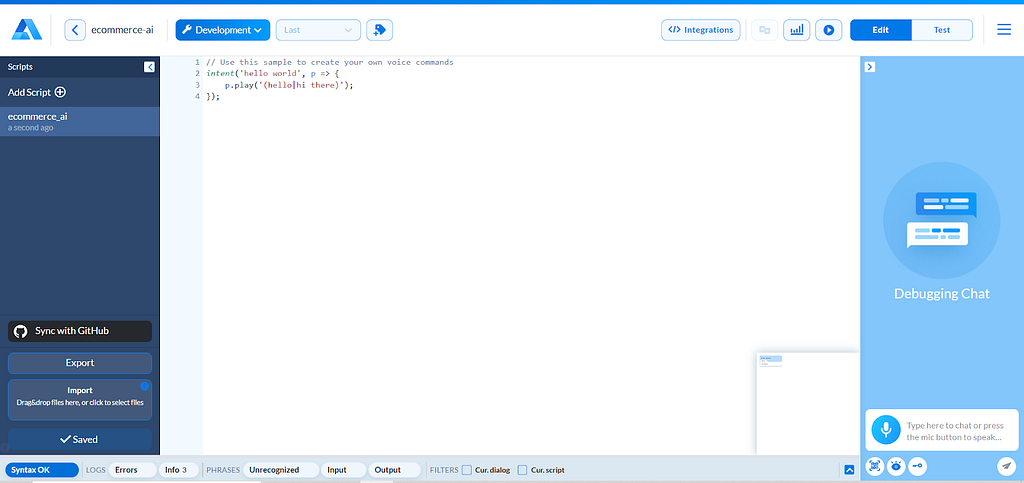Click line 2 intent hello world code
Image resolution: width=1024 pixels, height=483 pixels.
coord(272,74)
